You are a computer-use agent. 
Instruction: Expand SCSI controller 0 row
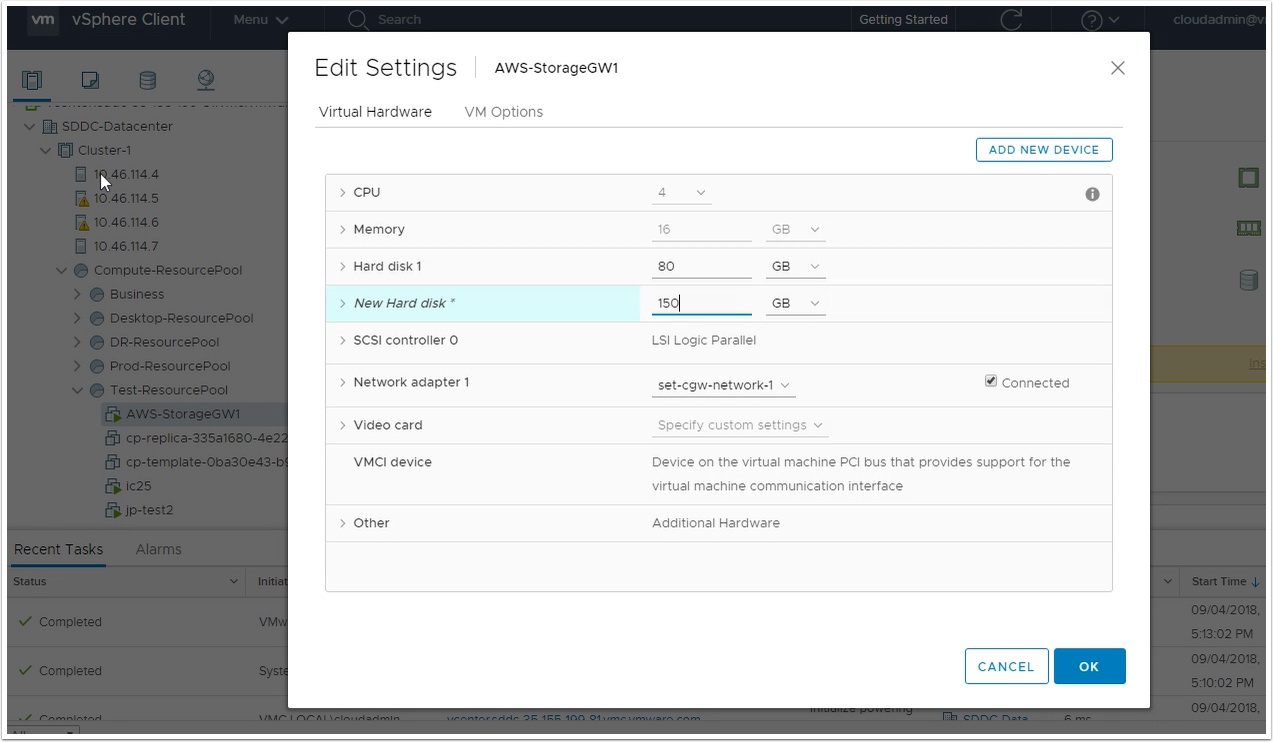click(343, 340)
